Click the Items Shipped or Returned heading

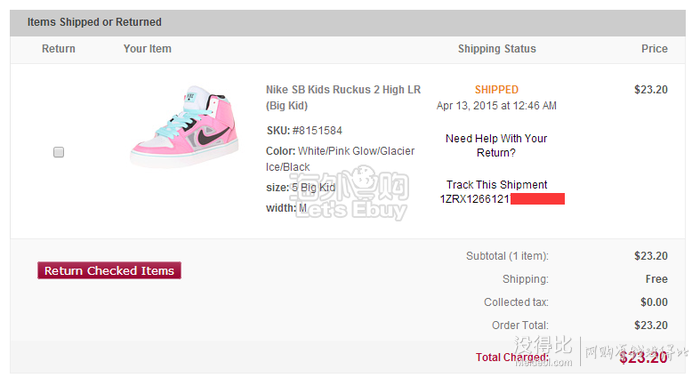[94, 22]
